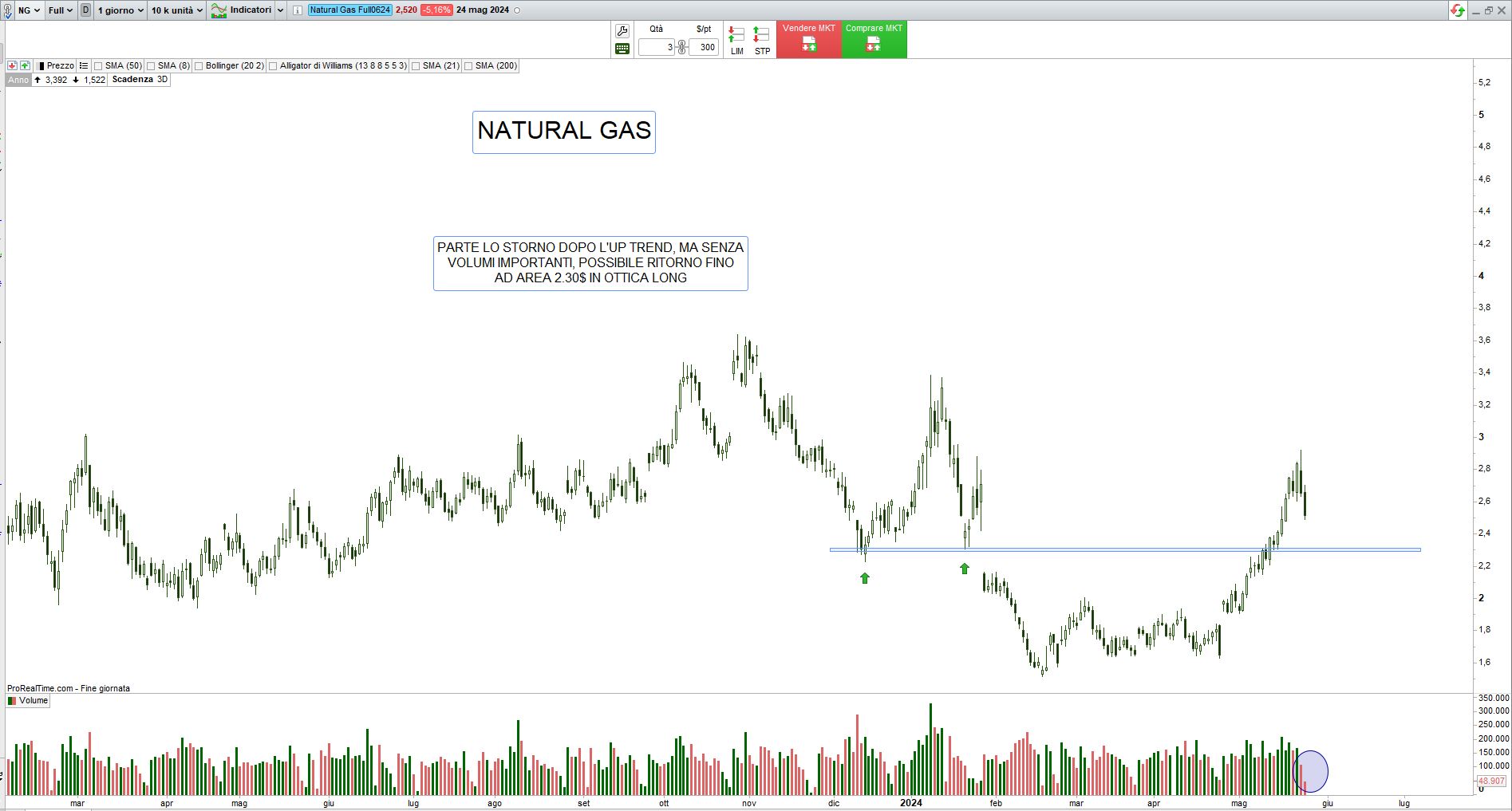Image resolution: width=1512 pixels, height=811 pixels.
Task: Open the 10 k unità dropdown
Action: click(177, 10)
